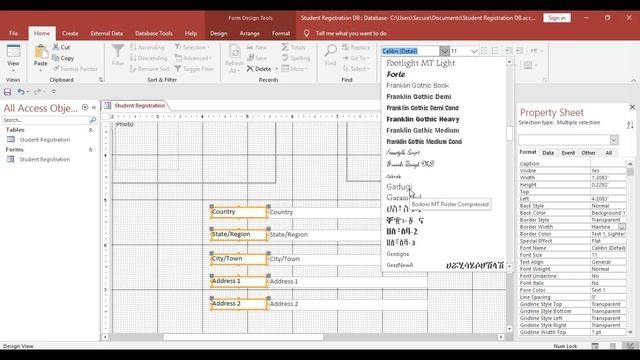Viewport: 640px width, 360px height.
Task: Collapse the navigation pane with the chevron
Action: (94, 108)
